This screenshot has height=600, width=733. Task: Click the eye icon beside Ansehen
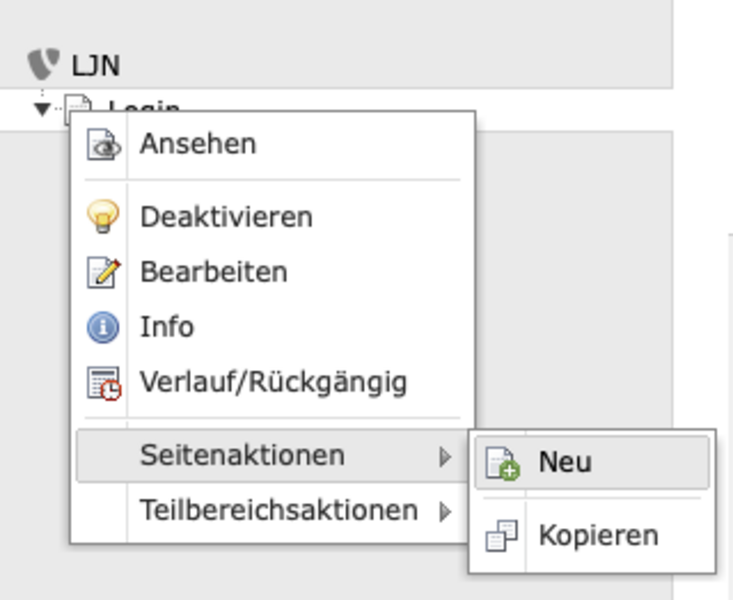(x=103, y=145)
